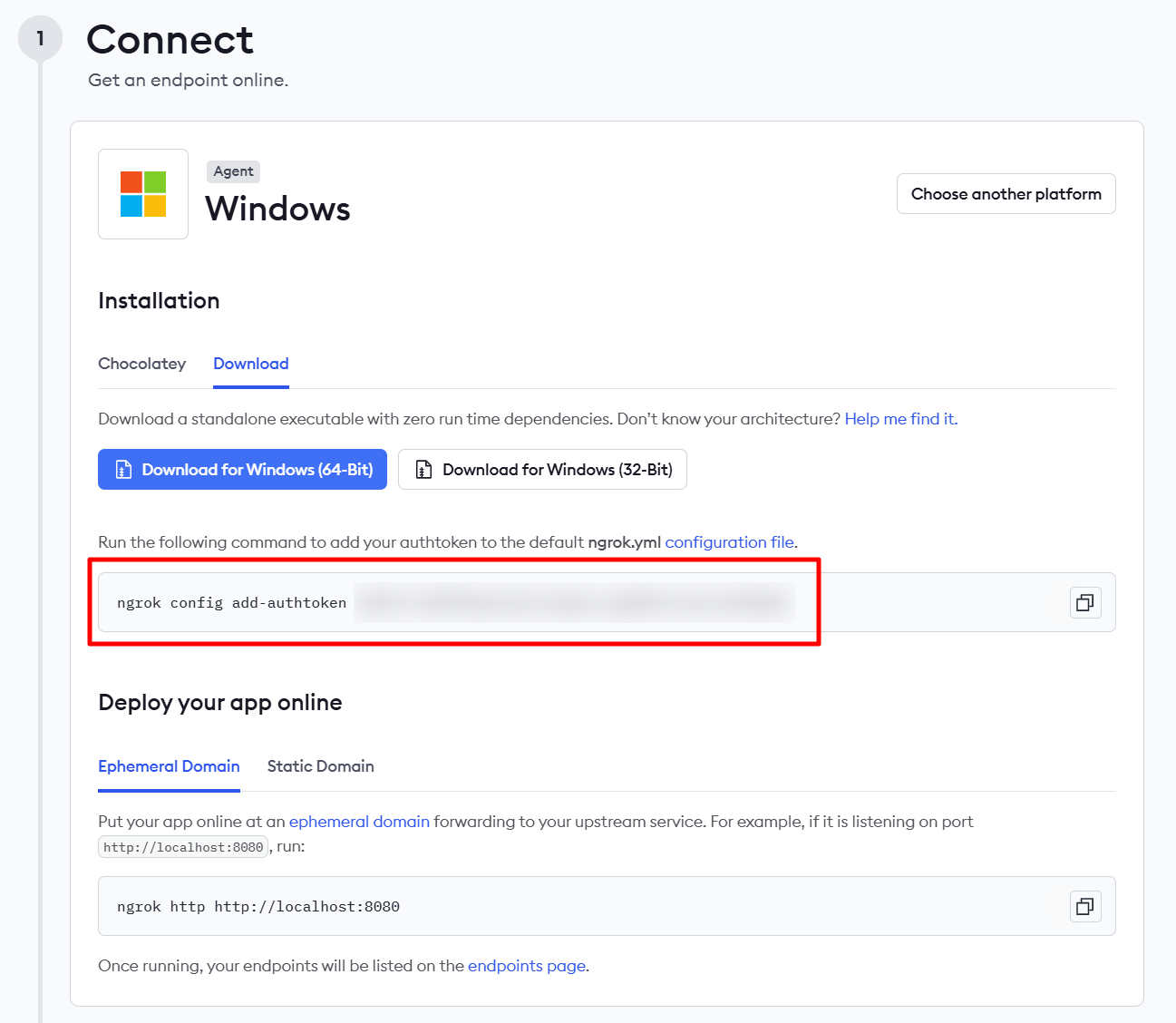The width and height of the screenshot is (1176, 1023).
Task: Click Choose another platform
Action: (1006, 193)
